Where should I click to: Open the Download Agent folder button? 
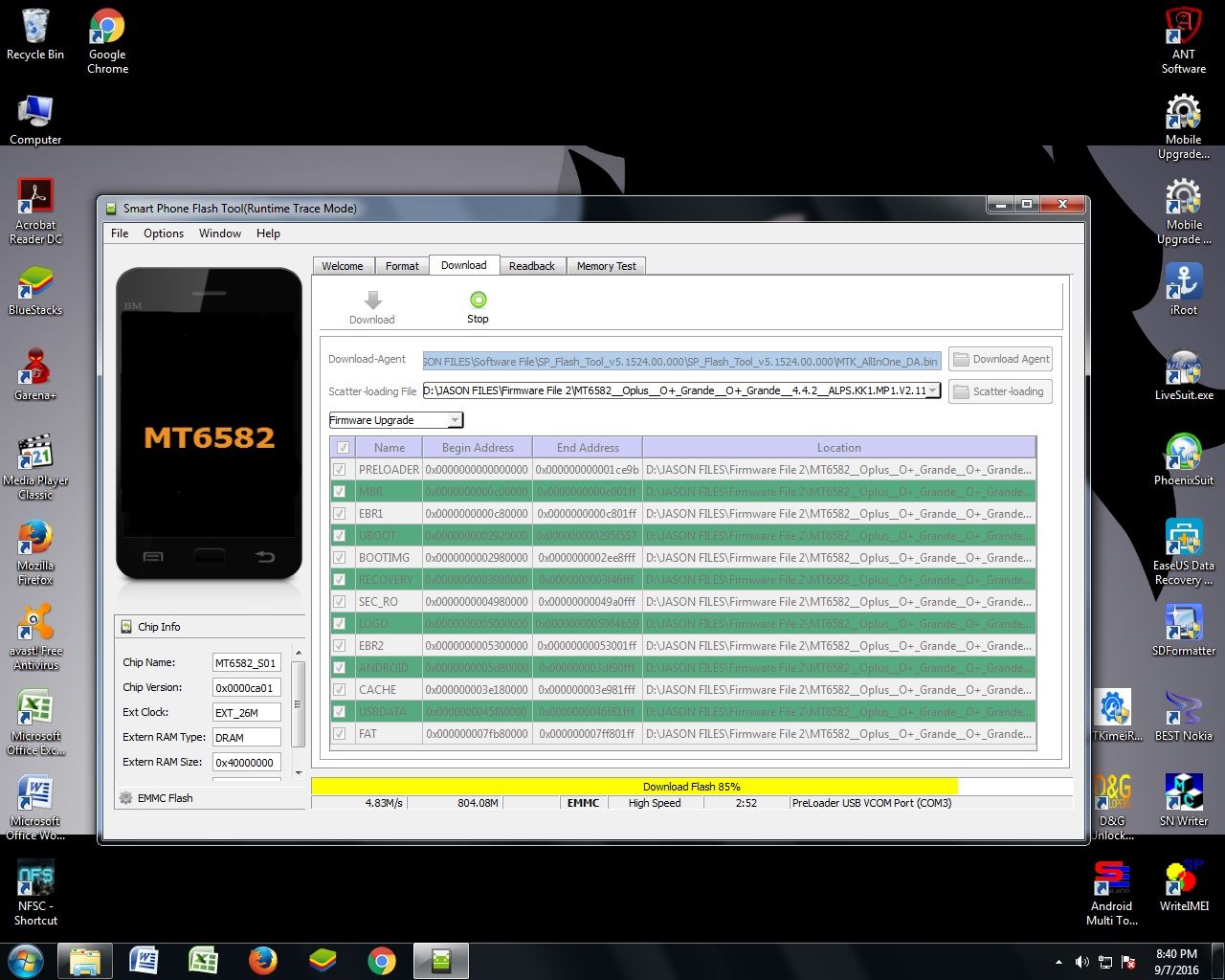pyautogui.click(x=1000, y=360)
